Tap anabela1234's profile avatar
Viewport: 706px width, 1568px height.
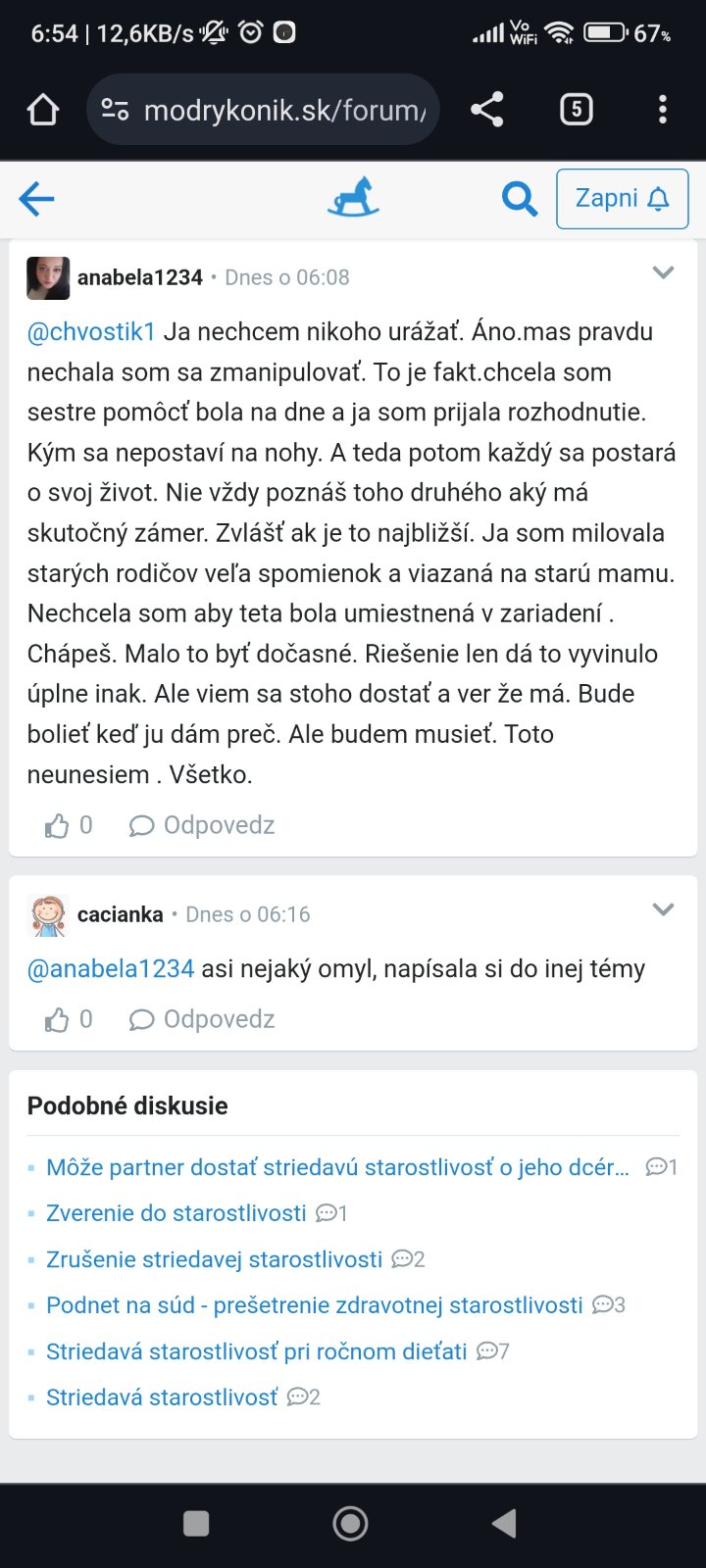[48, 277]
